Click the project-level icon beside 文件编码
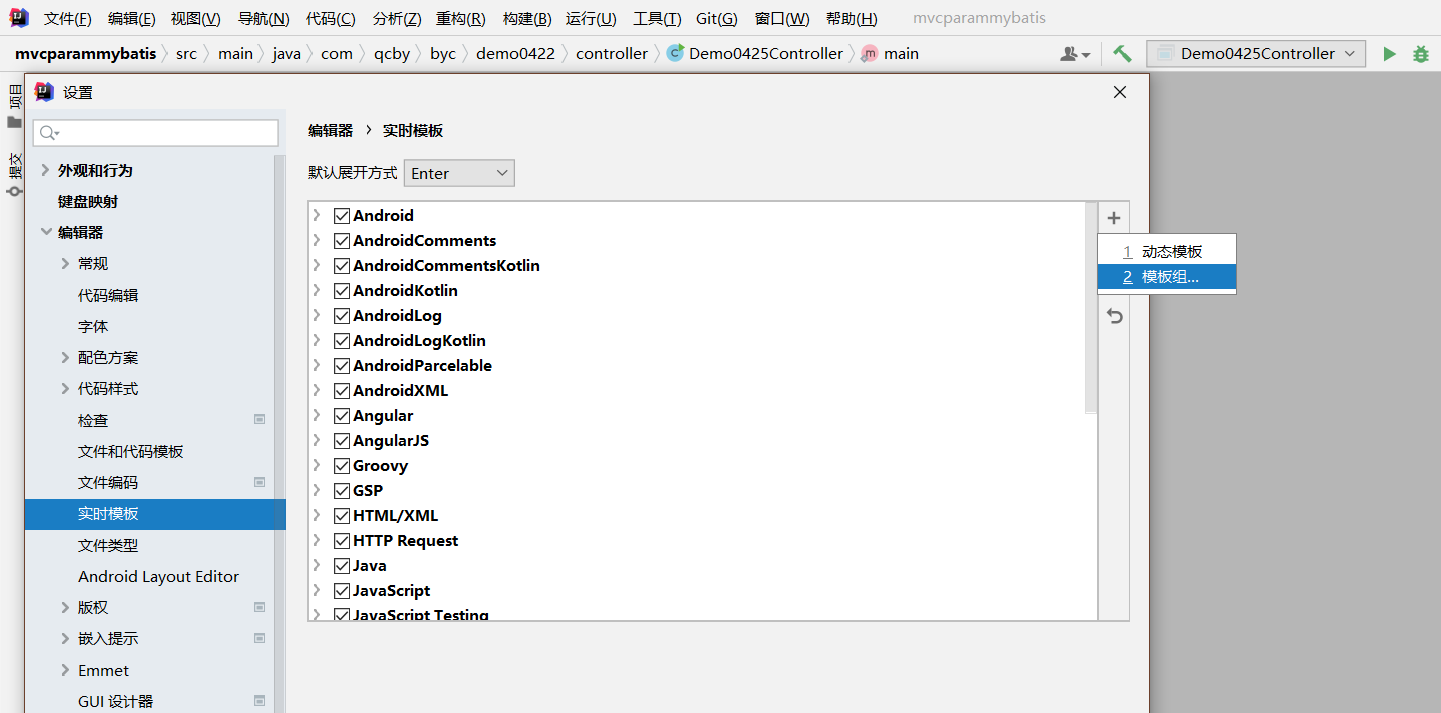The image size is (1441, 713). pos(259,482)
